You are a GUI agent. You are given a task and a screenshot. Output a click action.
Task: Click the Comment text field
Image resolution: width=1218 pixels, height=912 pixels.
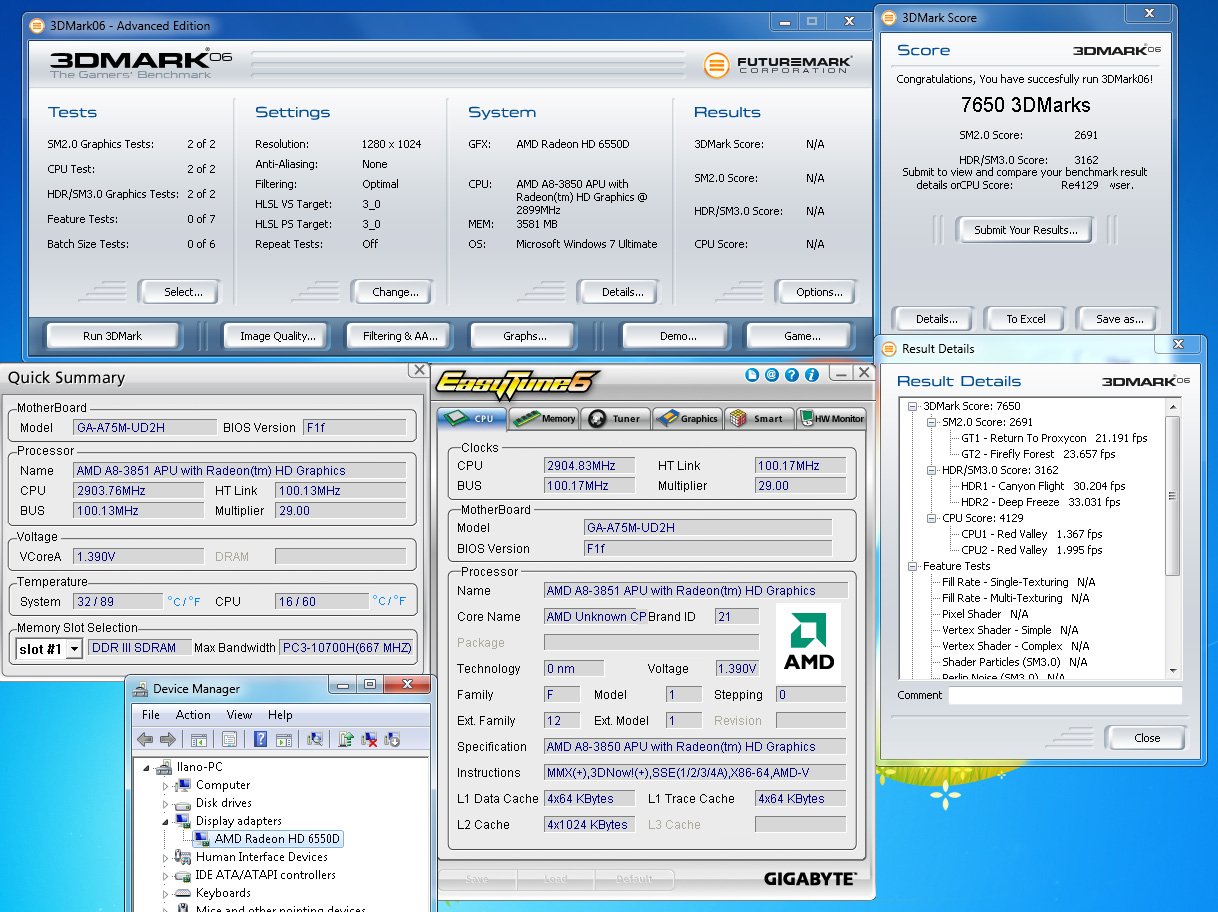1064,695
